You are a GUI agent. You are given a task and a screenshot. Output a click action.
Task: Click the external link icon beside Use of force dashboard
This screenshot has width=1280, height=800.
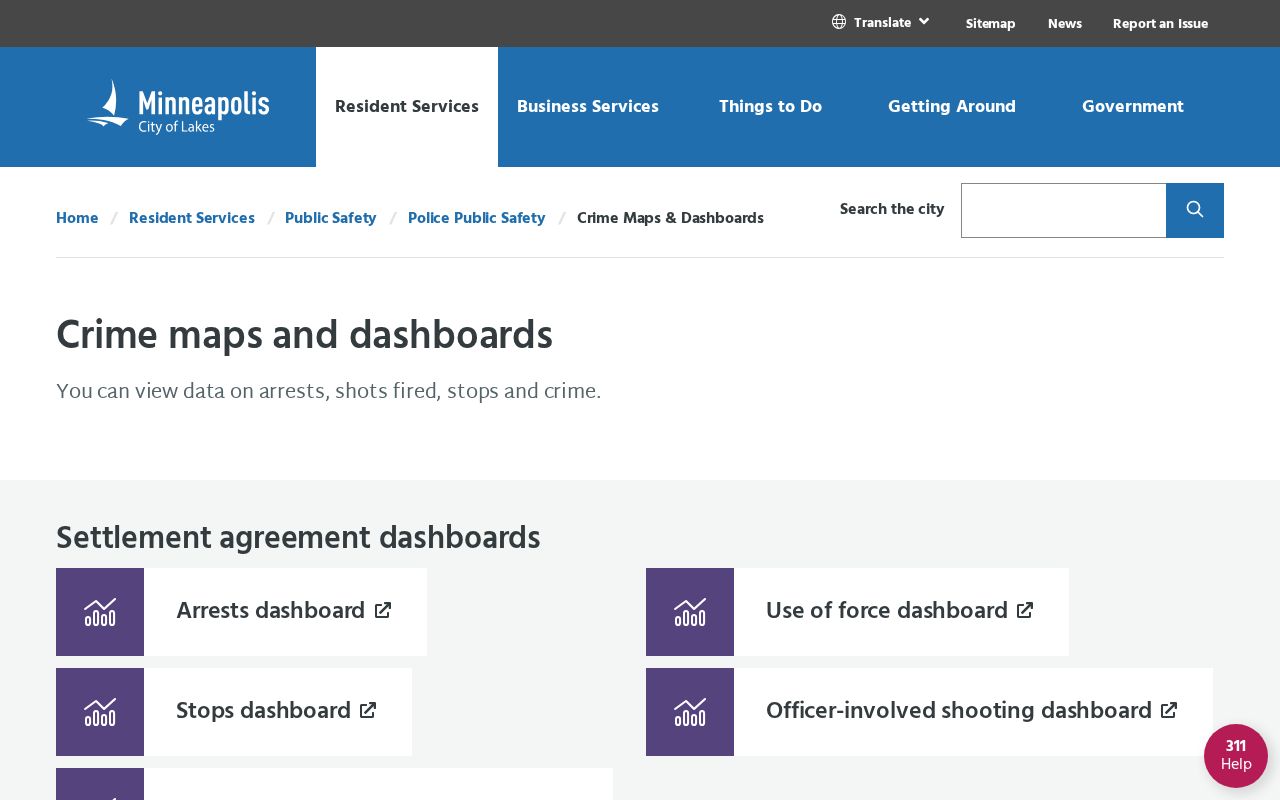coord(1025,610)
